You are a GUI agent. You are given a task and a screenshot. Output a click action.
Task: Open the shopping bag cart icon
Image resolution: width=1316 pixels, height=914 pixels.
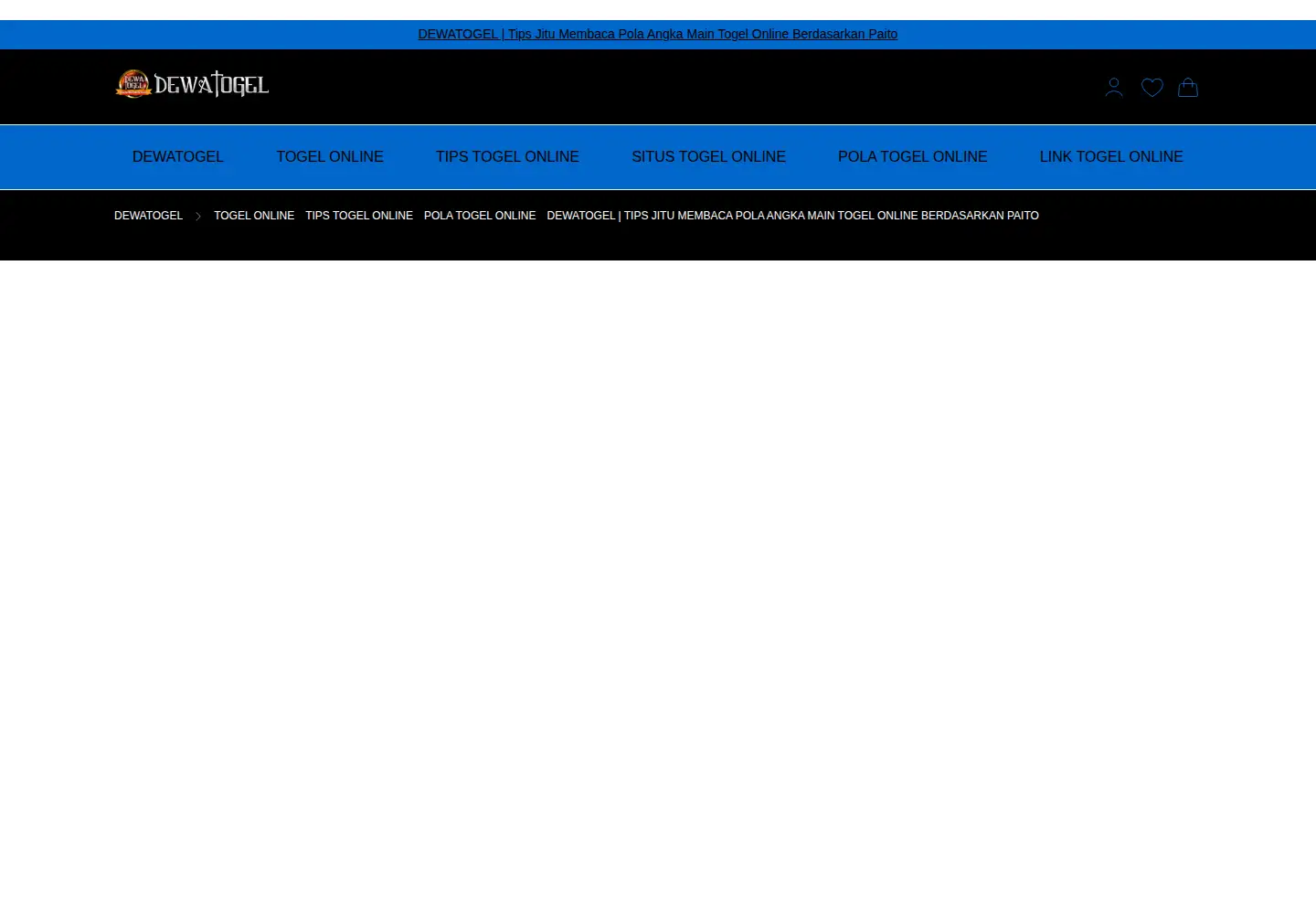1188,88
